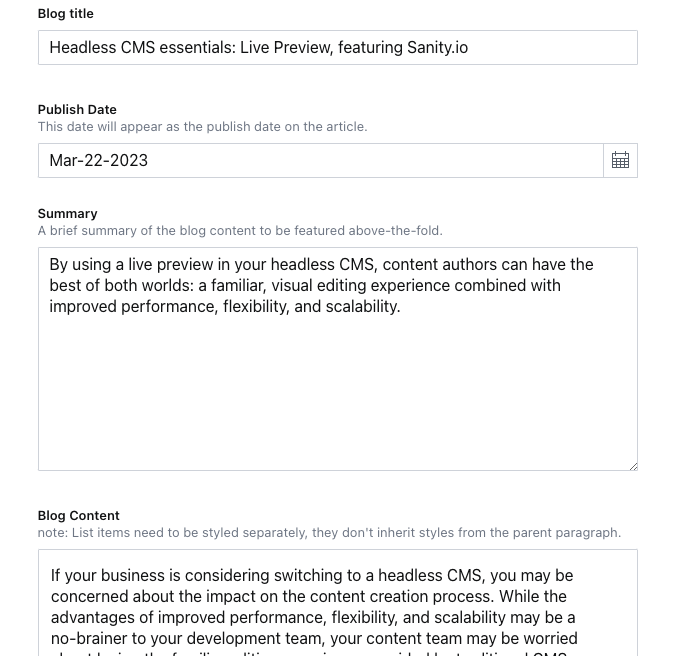Screen dimensions: 685x656
Task: Click the blank area of the Summary textarea
Action: (x=337, y=400)
